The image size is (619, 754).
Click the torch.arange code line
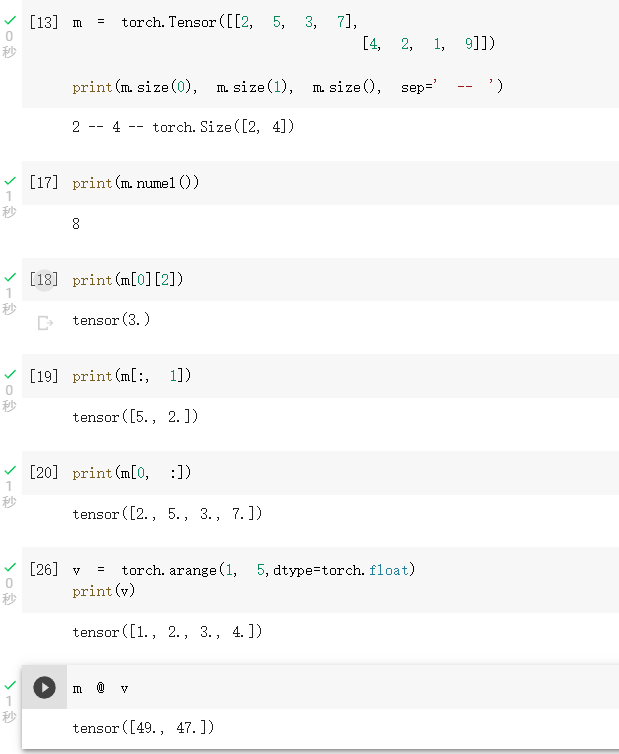coord(243,570)
